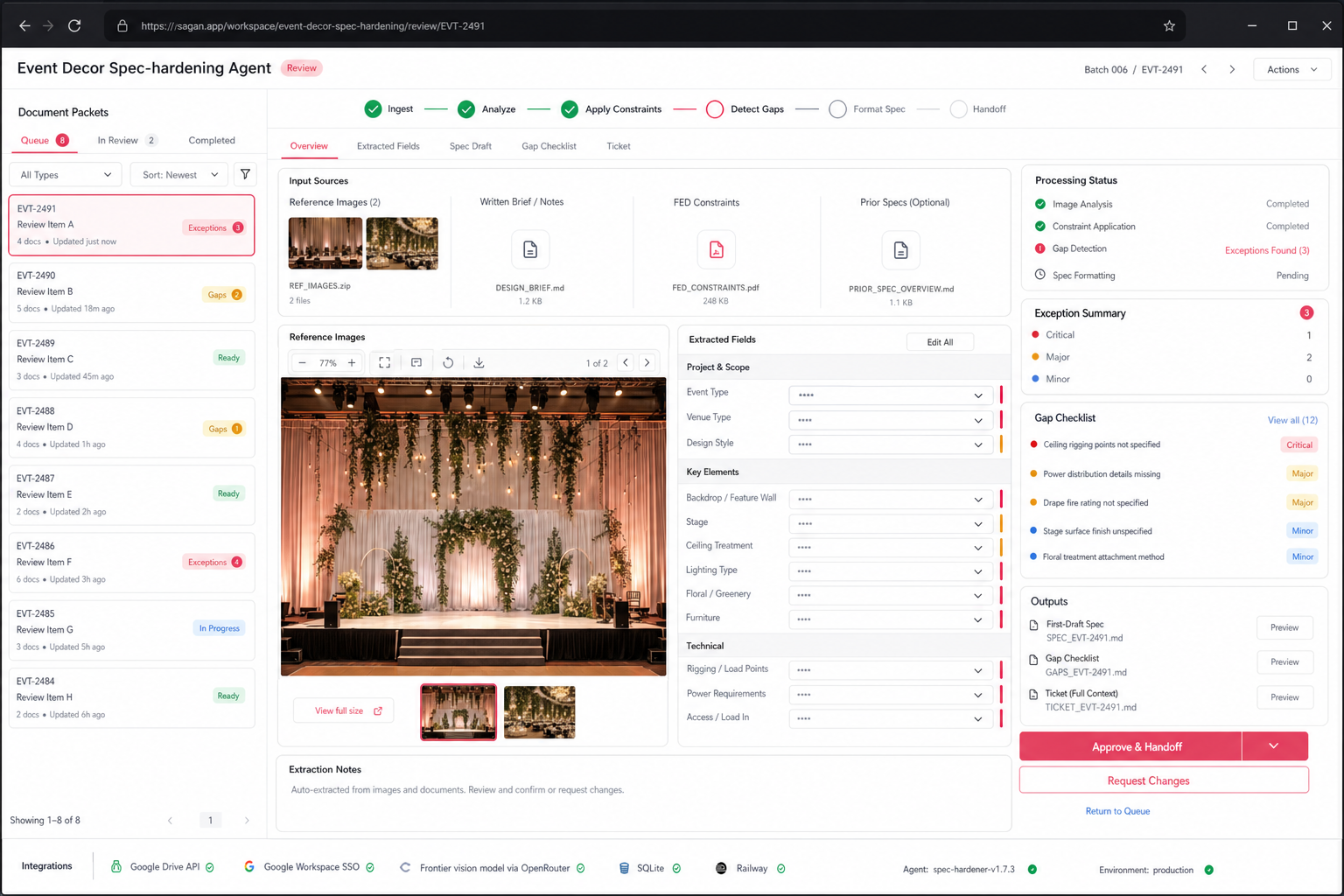Rotate the reference image
Image resolution: width=1344 pixels, height=896 pixels.
point(448,363)
